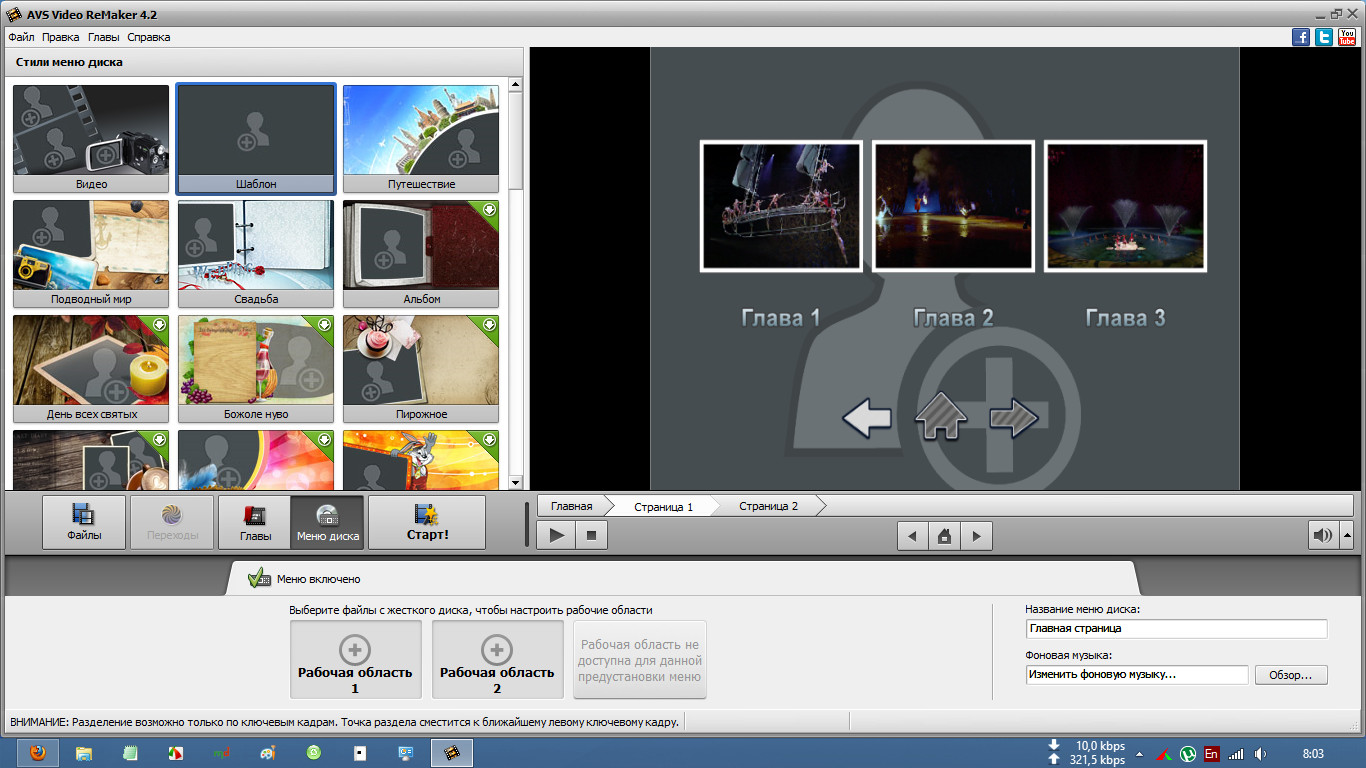The height and width of the screenshot is (768, 1366).
Task: Select the Свадьба menu style thumbnail
Action: [257, 253]
